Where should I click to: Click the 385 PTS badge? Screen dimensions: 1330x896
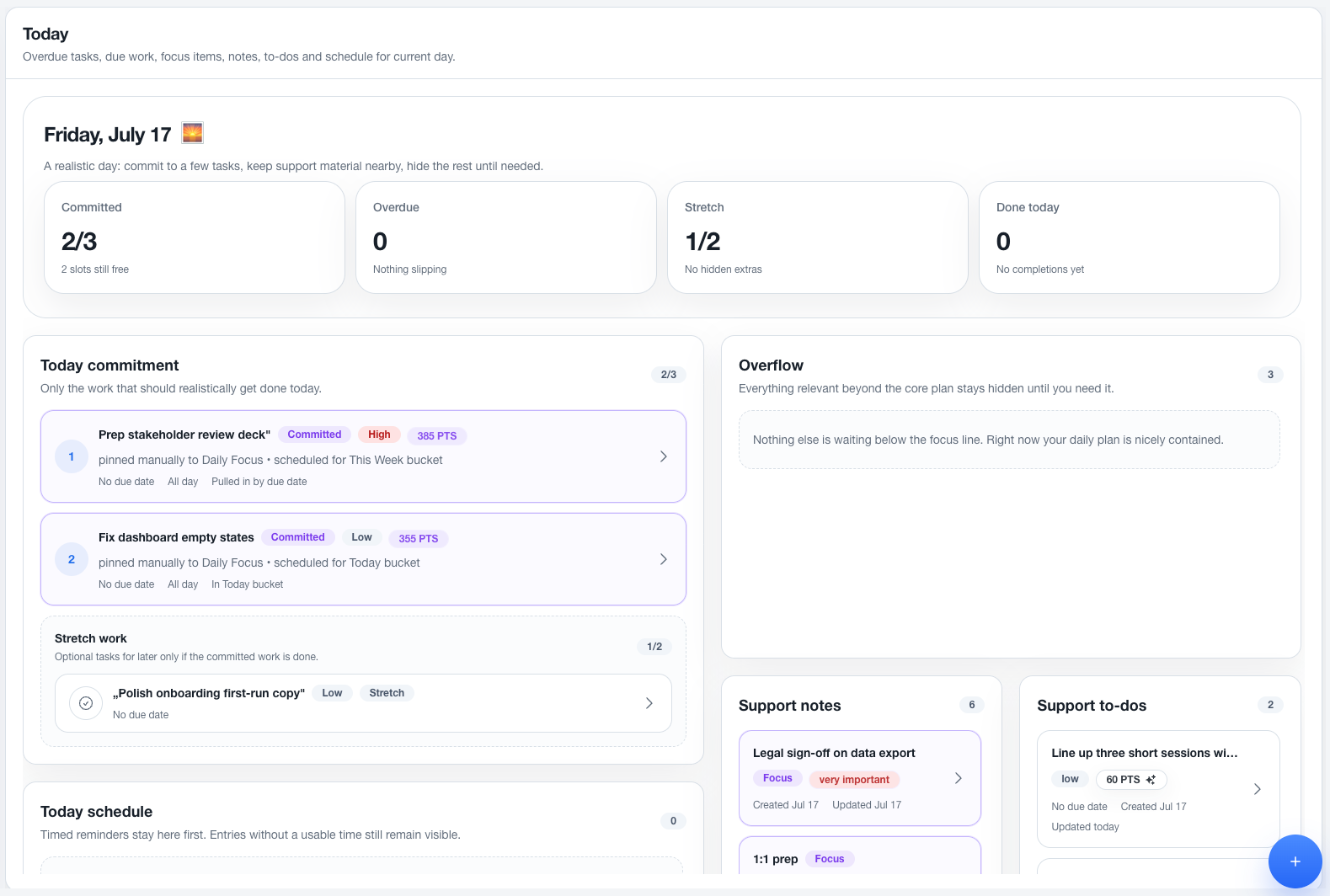[x=437, y=435]
